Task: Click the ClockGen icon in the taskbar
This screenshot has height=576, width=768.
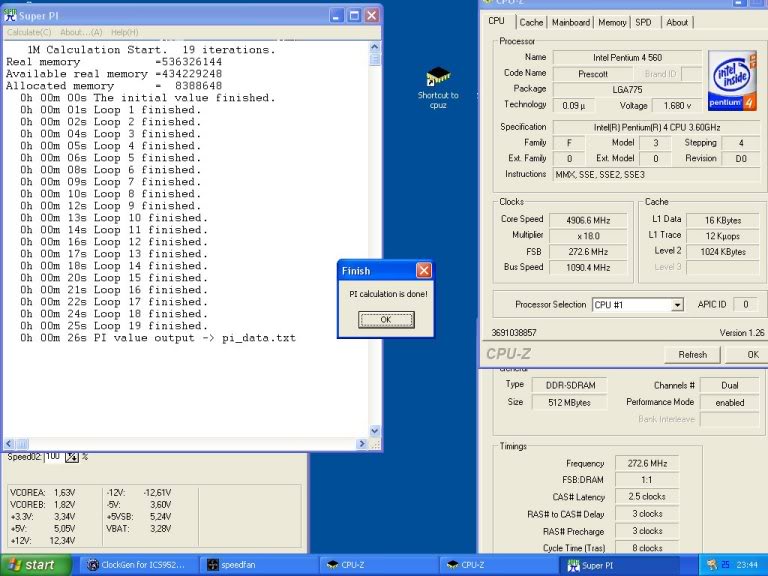Action: (x=93, y=565)
